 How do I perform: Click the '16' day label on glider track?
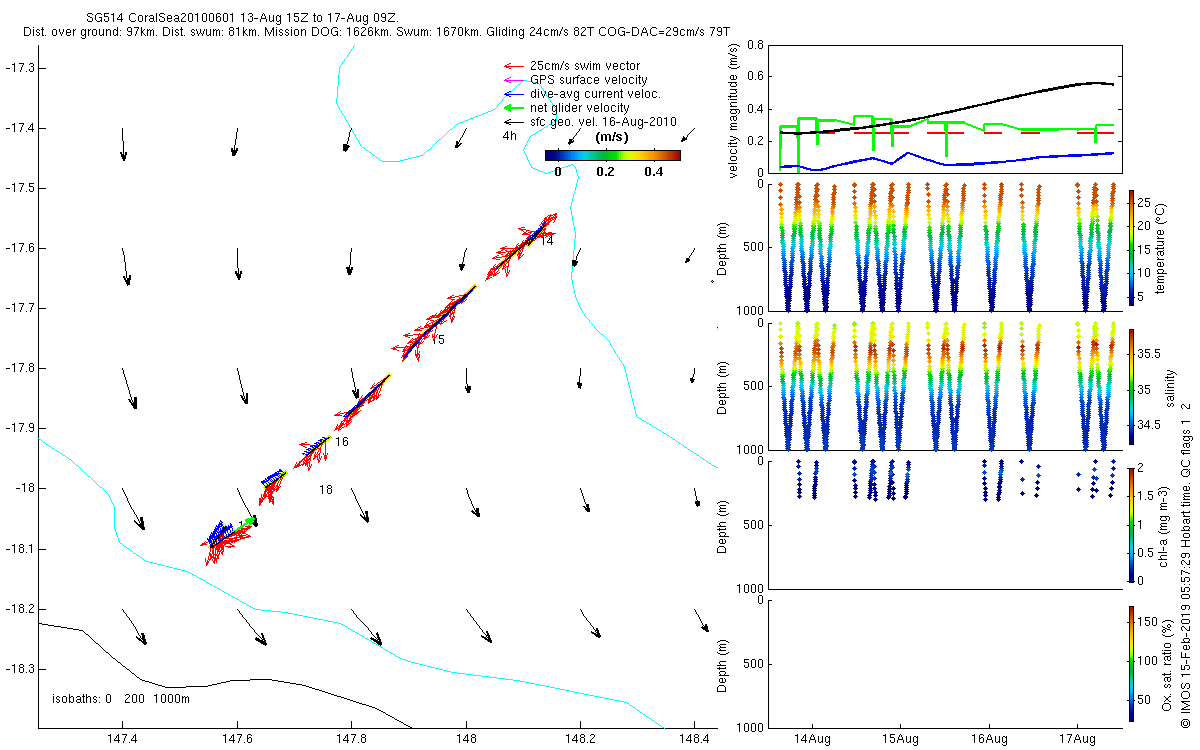tap(341, 442)
